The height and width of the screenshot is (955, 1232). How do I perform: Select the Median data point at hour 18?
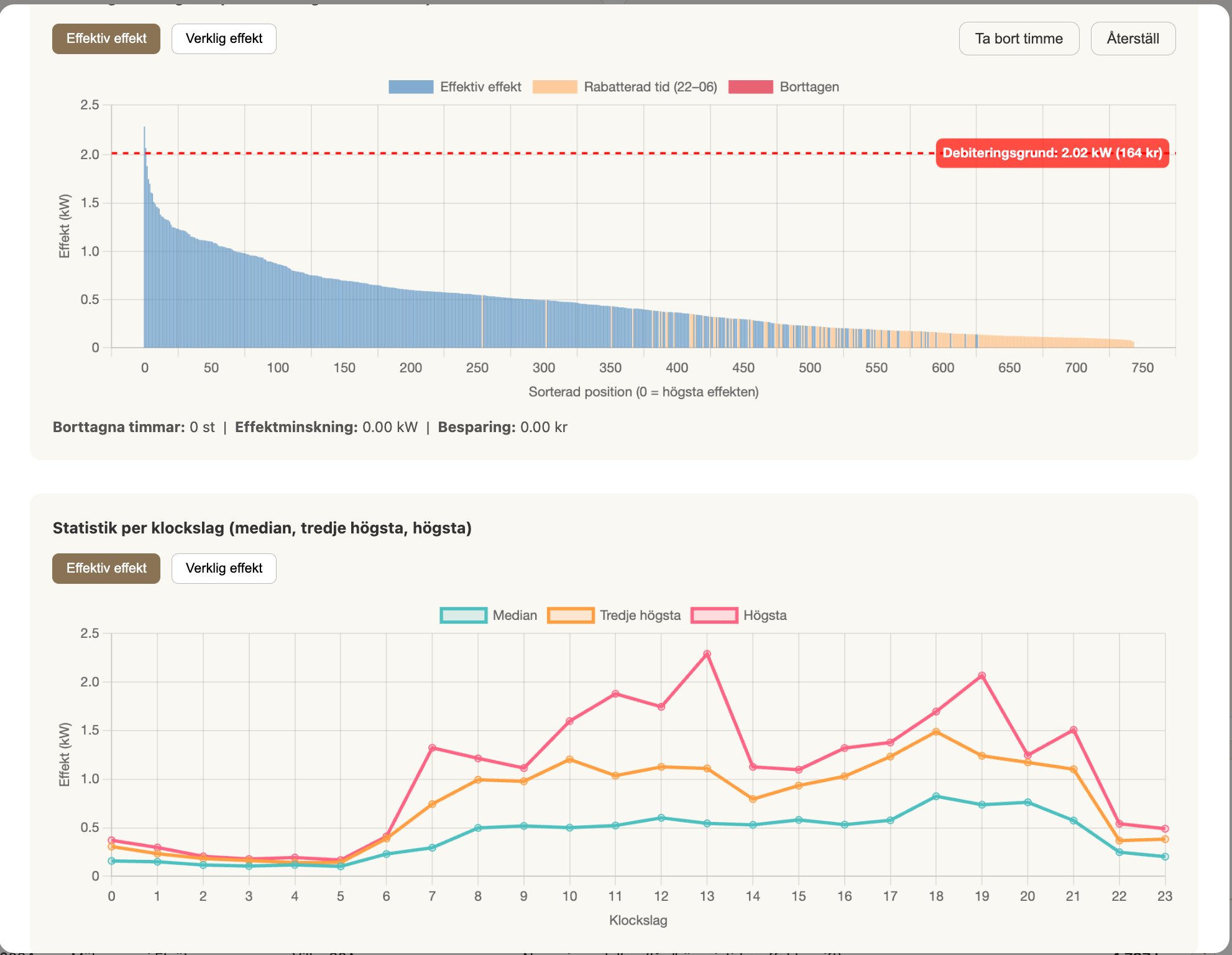(x=936, y=796)
